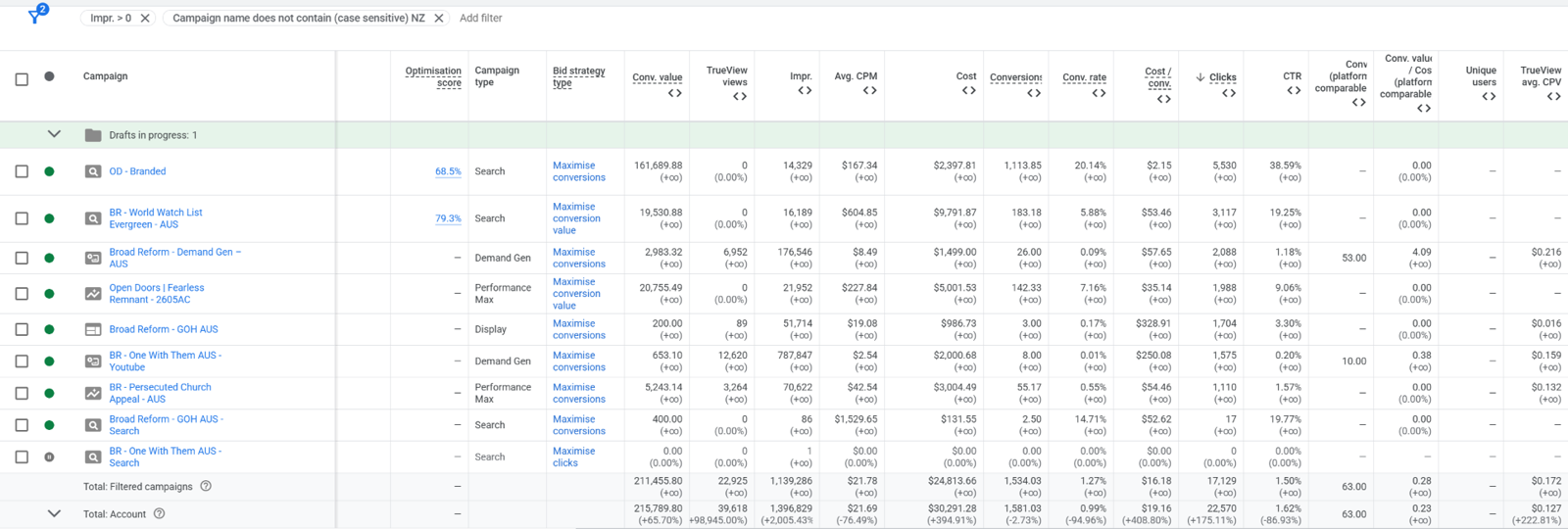Viewport: 1568px width, 529px height.
Task: Change status of Broad Reform - Demand Gen
Action: pyautogui.click(x=49, y=258)
